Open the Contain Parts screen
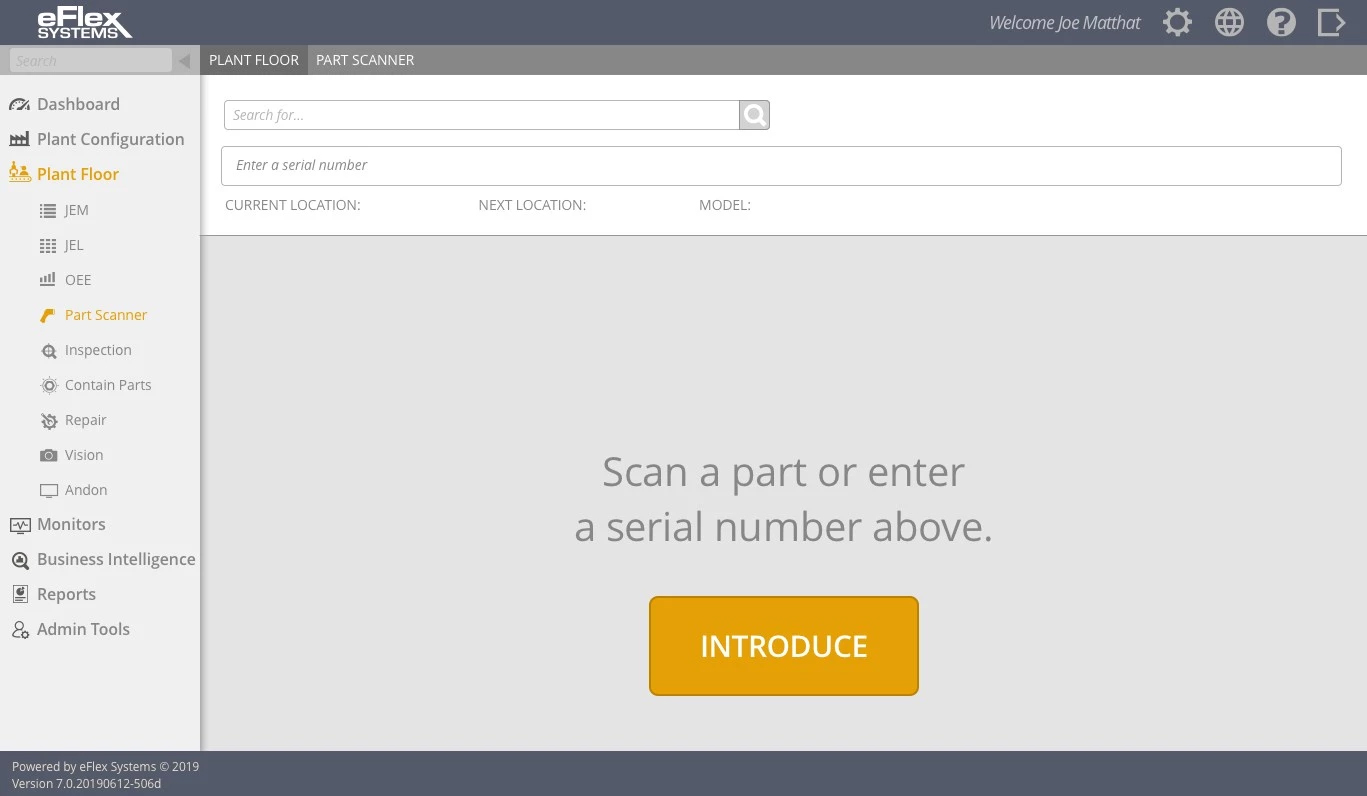The height and width of the screenshot is (796, 1367). point(107,384)
